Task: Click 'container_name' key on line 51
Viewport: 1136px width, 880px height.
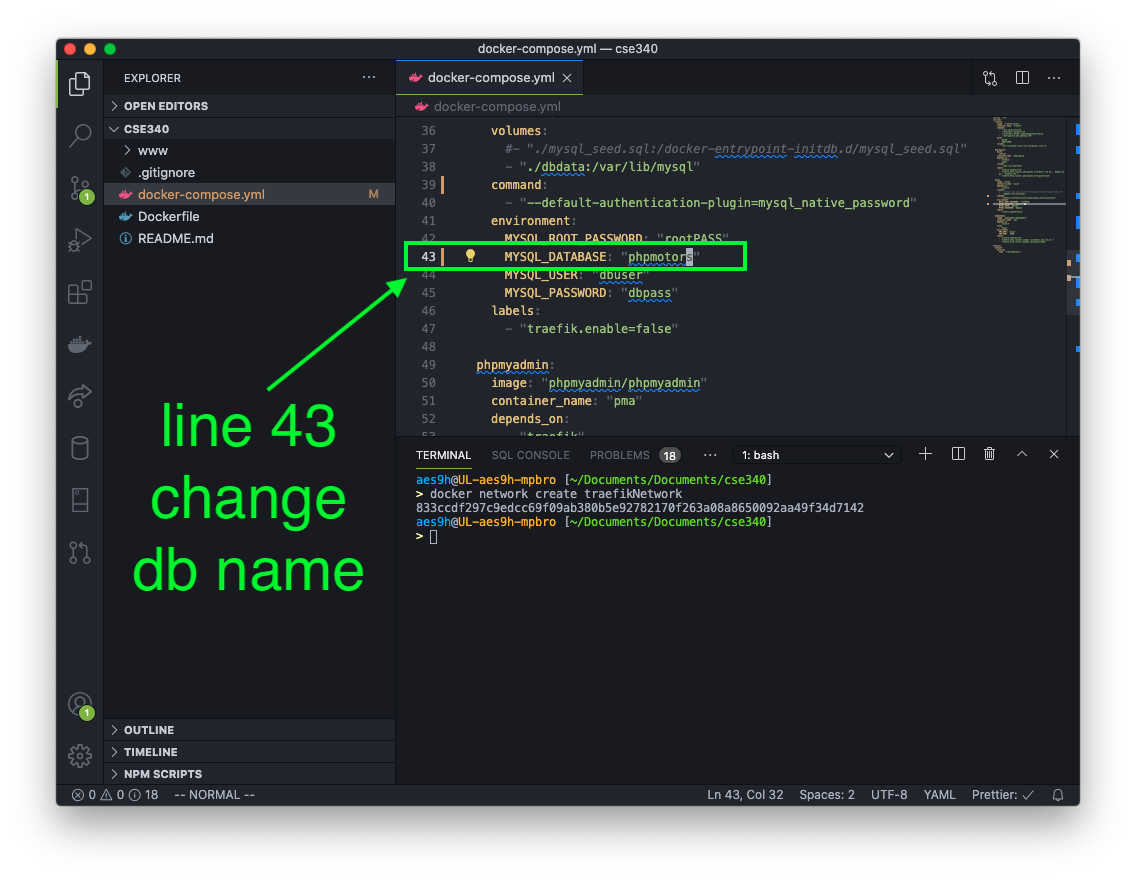Action: tap(541, 401)
